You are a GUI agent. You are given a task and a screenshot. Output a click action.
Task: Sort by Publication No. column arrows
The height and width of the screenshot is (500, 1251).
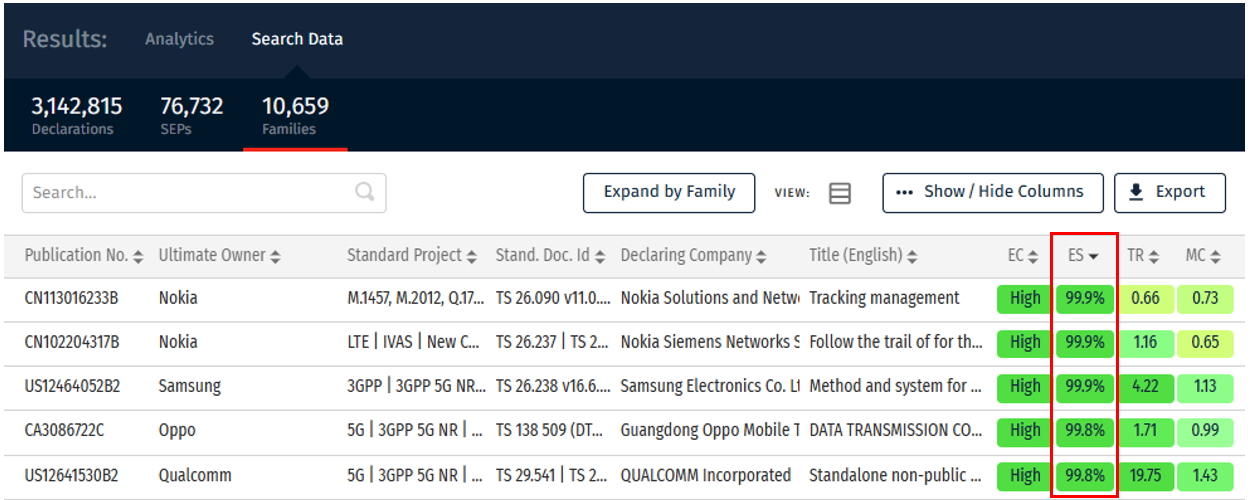[138, 257]
